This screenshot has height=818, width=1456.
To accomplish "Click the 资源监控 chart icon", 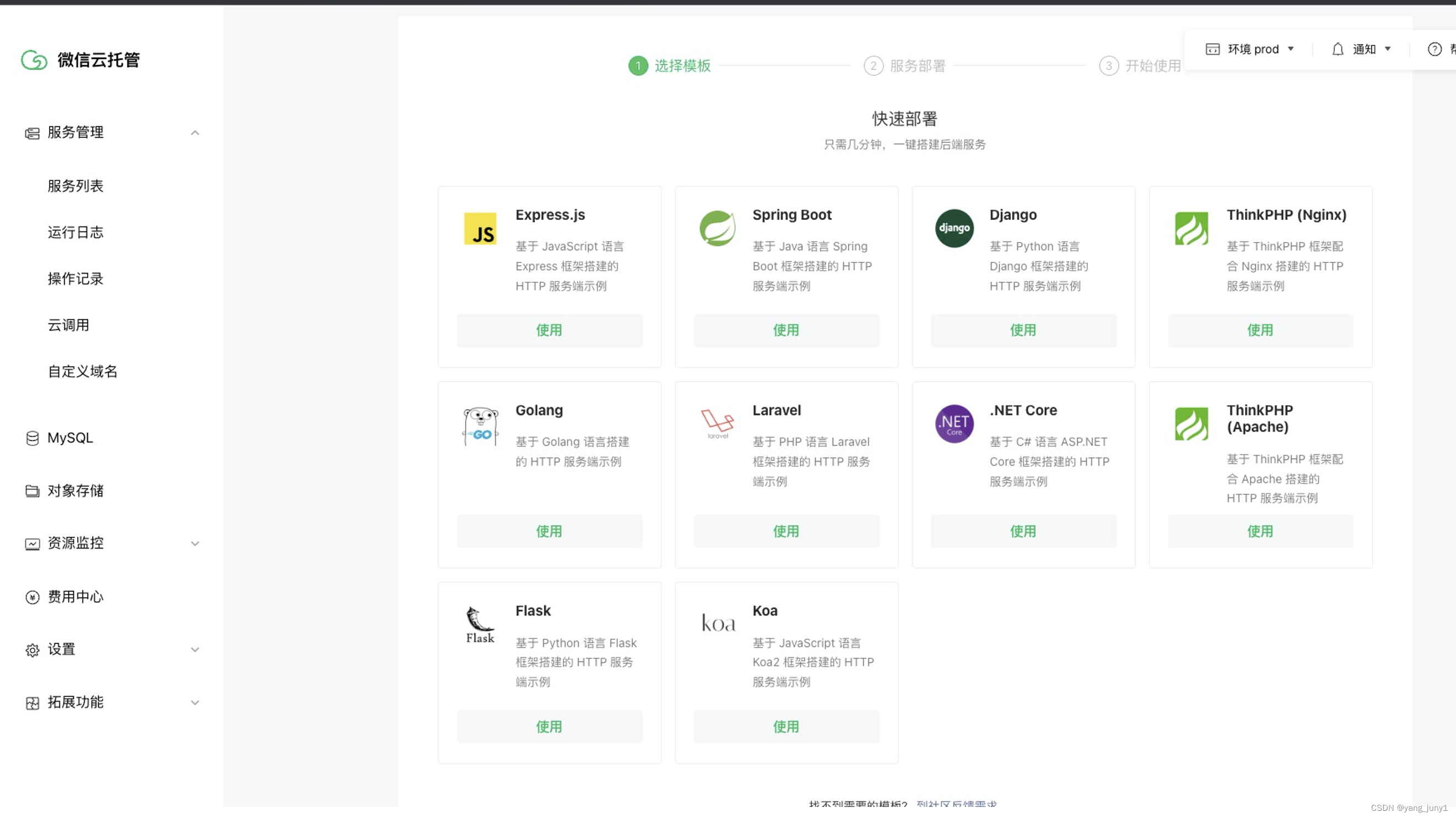I will pyautogui.click(x=32, y=543).
